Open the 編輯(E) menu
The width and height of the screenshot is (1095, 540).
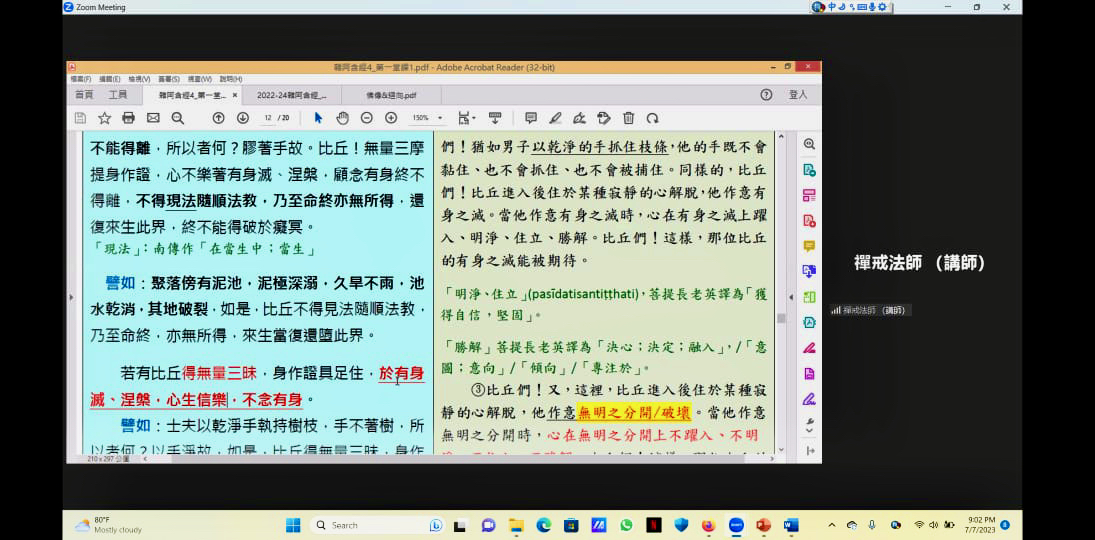pos(110,79)
